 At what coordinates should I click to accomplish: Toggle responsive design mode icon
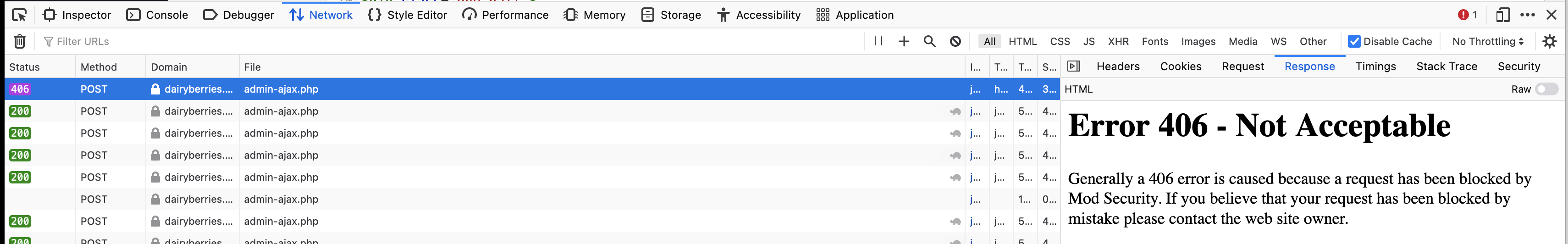[x=1503, y=15]
